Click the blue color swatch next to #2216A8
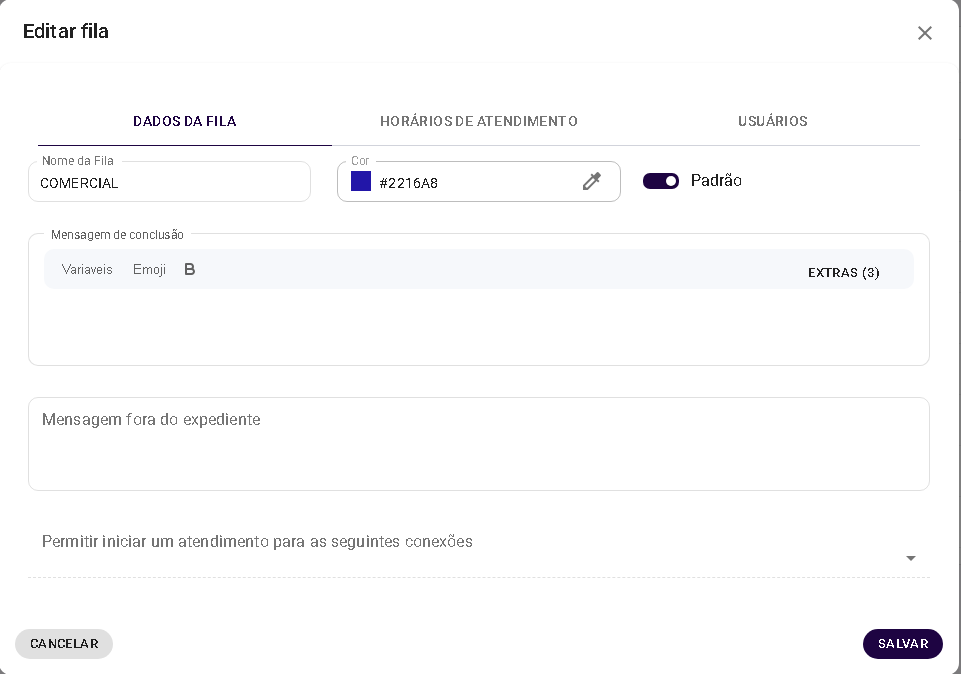This screenshot has width=961, height=674. click(360, 181)
